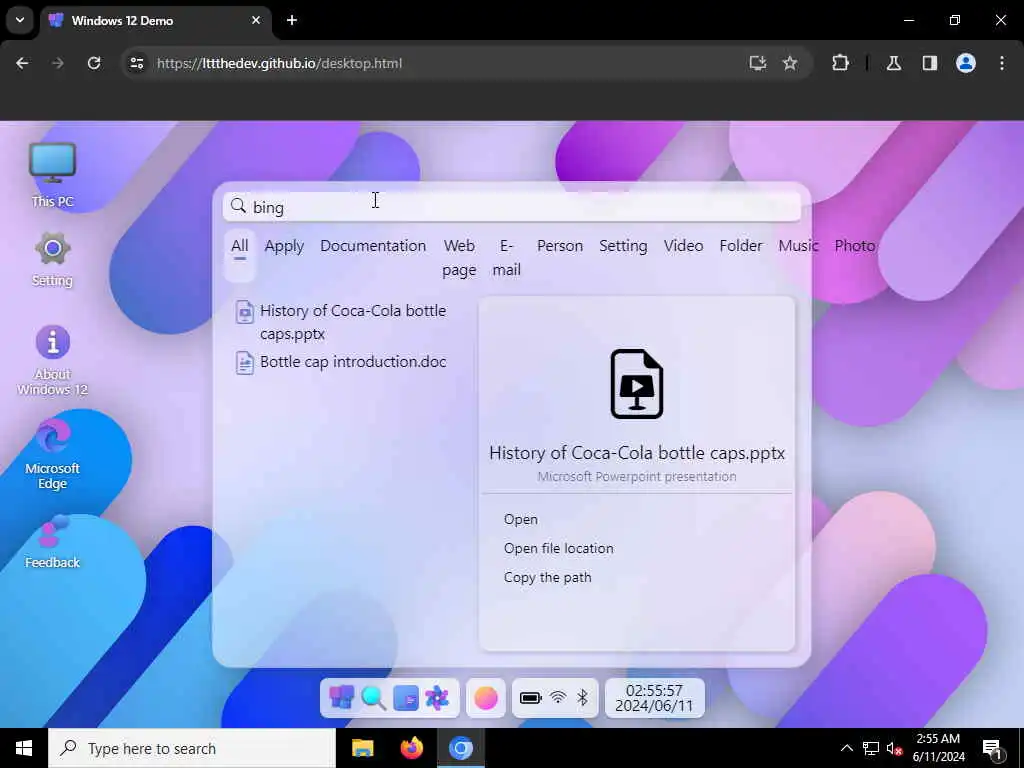Click the battery icon in dock
This screenshot has width=1024, height=768.
coord(530,698)
